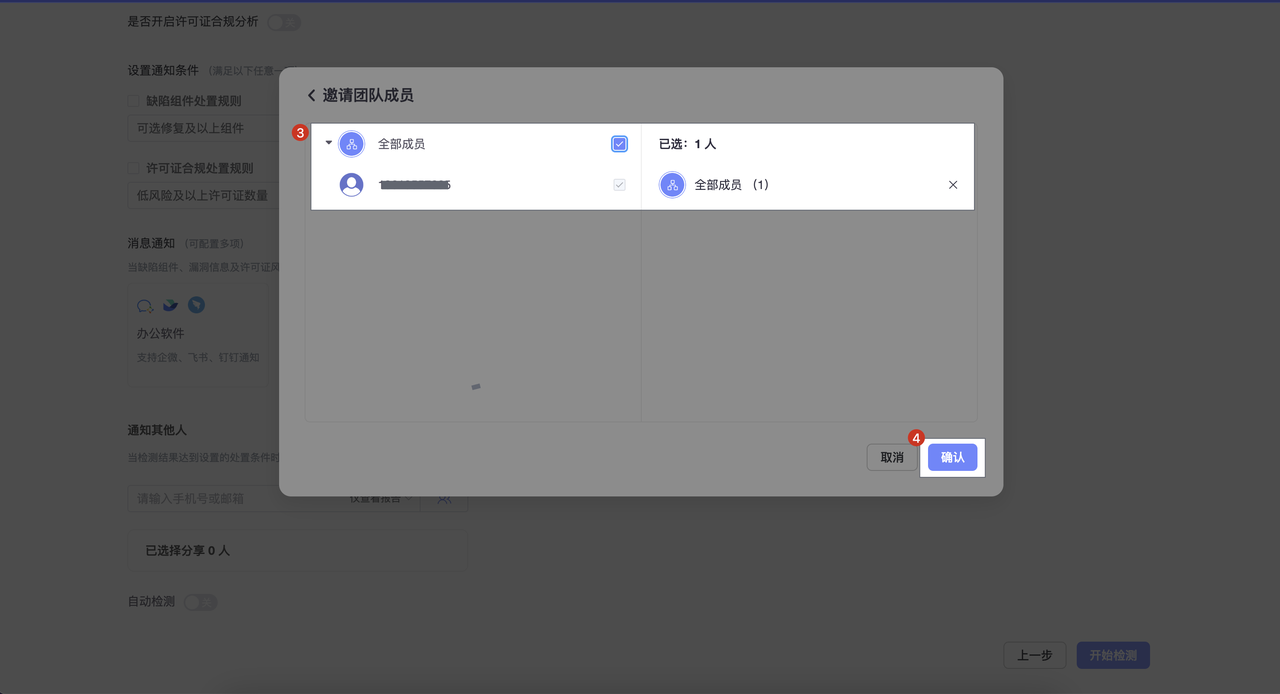Click the Feishu icon under 消息通知
The image size is (1280, 694).
click(171, 305)
